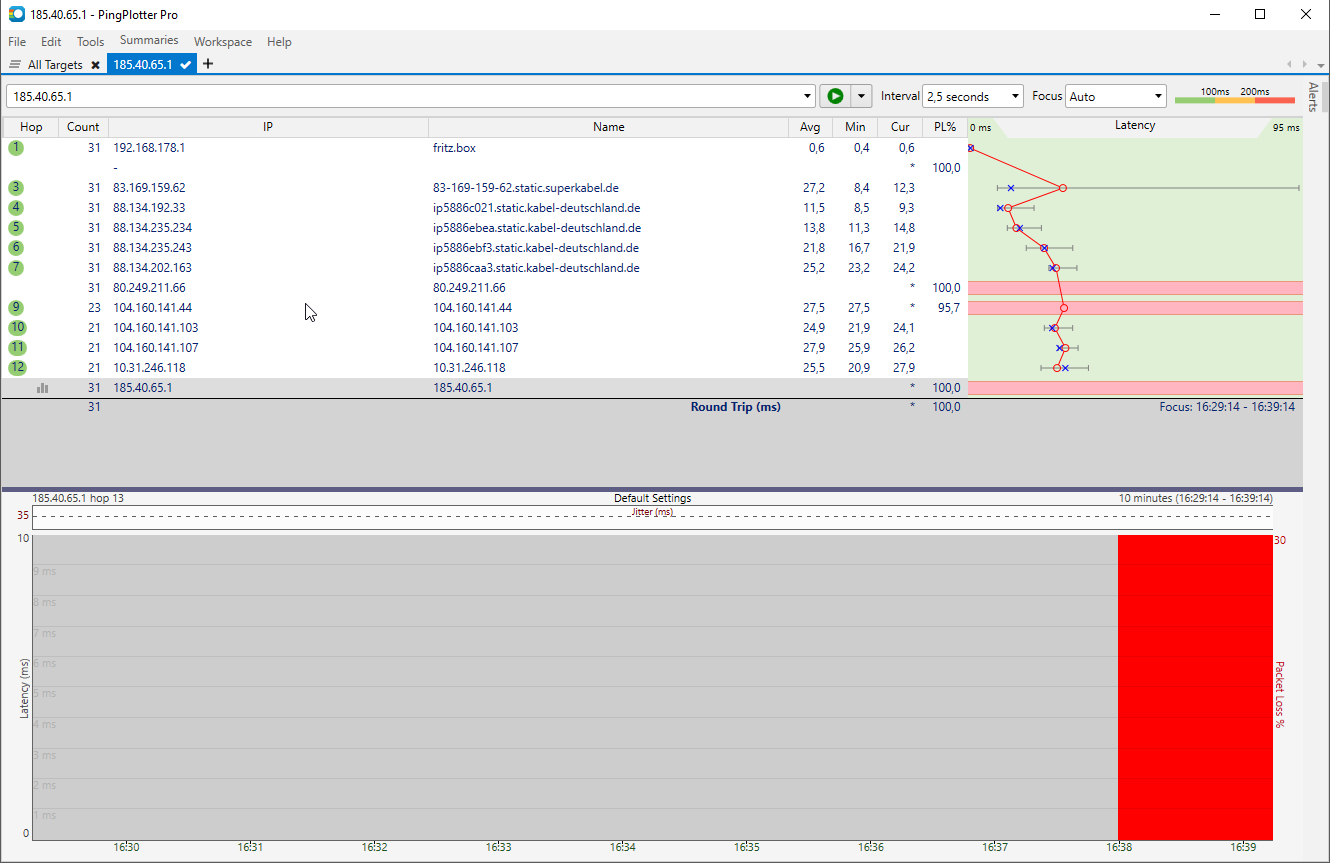1330x863 pixels.
Task: Click hop 9 green circle icon
Action: pyautogui.click(x=16, y=308)
